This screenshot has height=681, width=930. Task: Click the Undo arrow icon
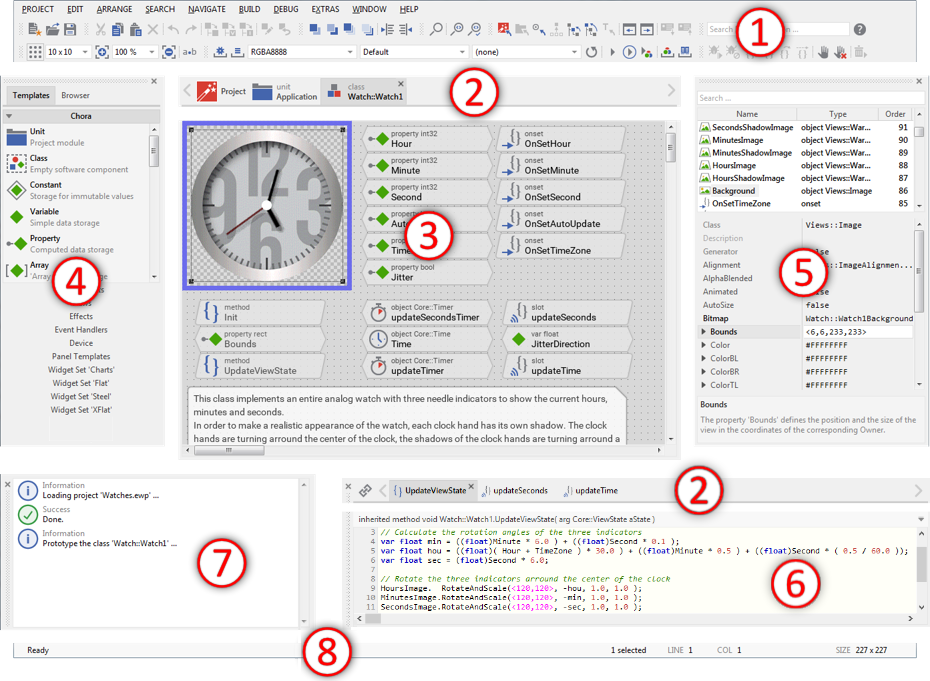tap(173, 29)
